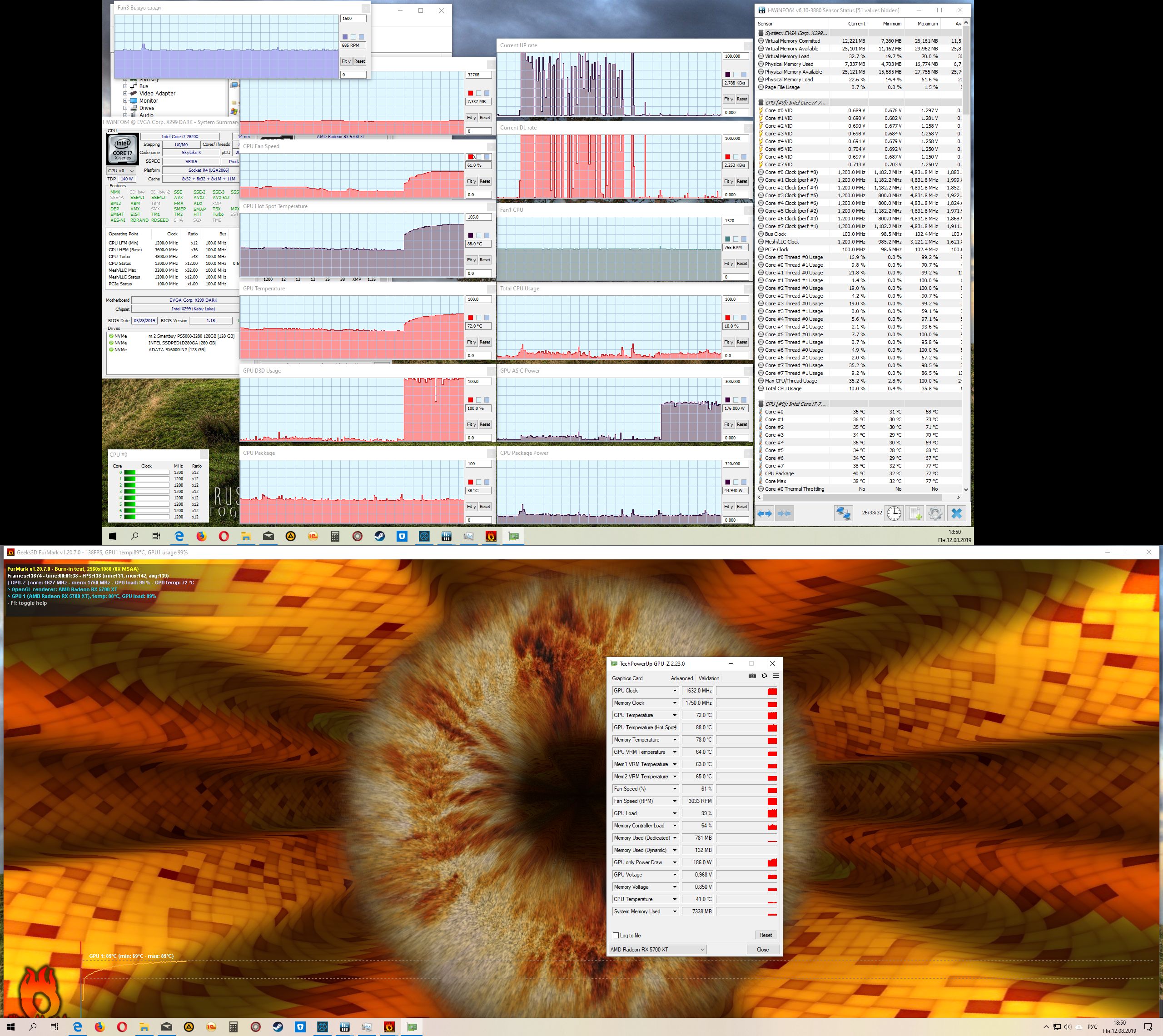Enable the Log to file checkbox
Image resolution: width=1163 pixels, height=1036 pixels.
(616, 935)
